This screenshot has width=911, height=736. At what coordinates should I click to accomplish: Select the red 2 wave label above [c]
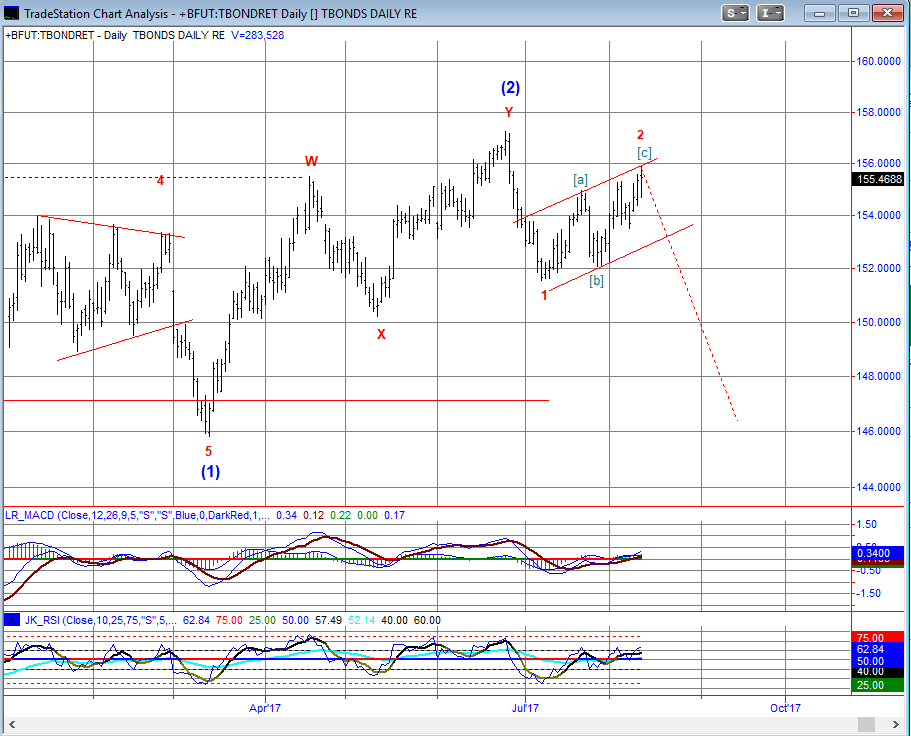640,135
